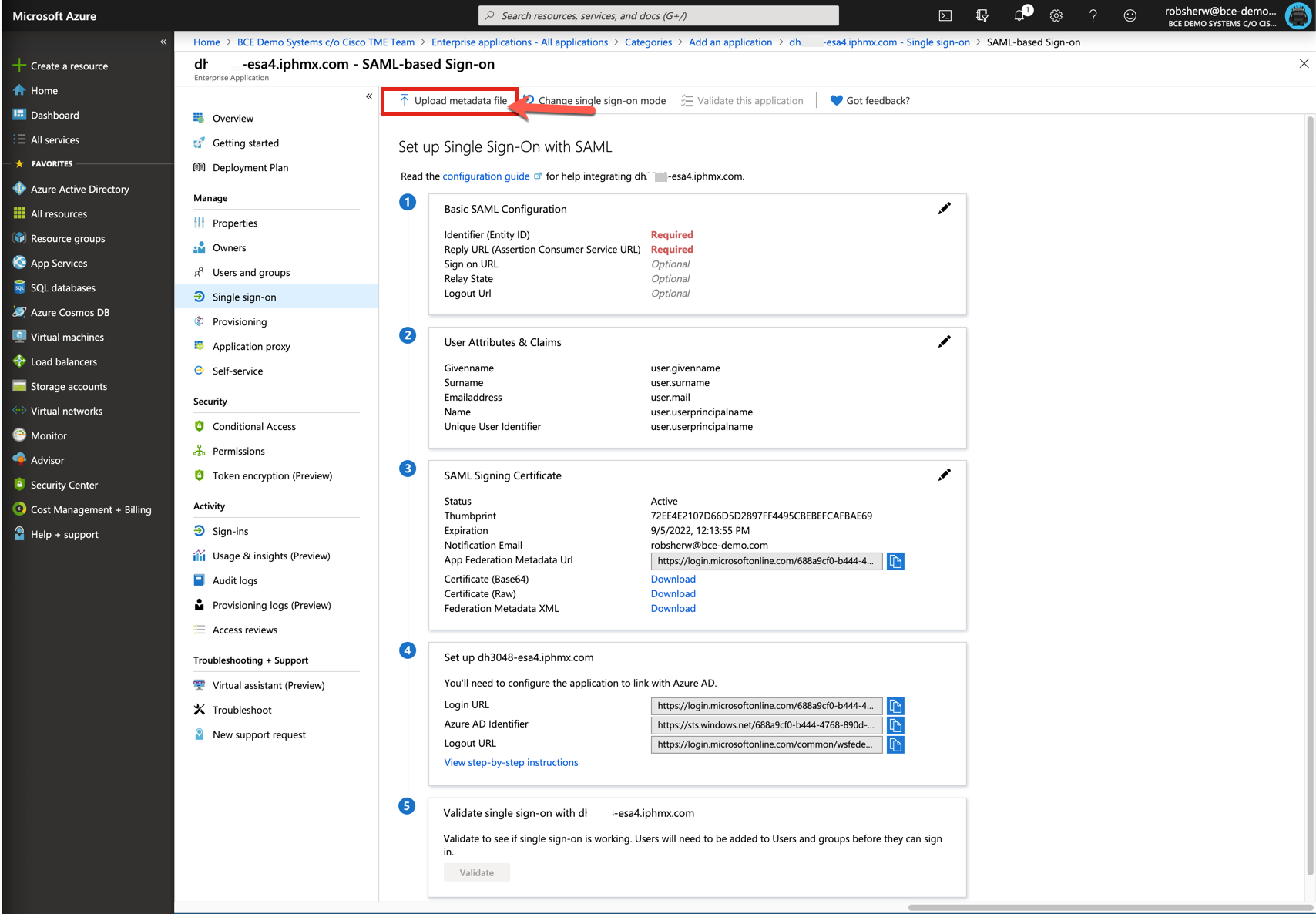Viewport: 1316px width, 914px height.
Task: Open Cloud Shell from the top bar
Action: coord(945,15)
